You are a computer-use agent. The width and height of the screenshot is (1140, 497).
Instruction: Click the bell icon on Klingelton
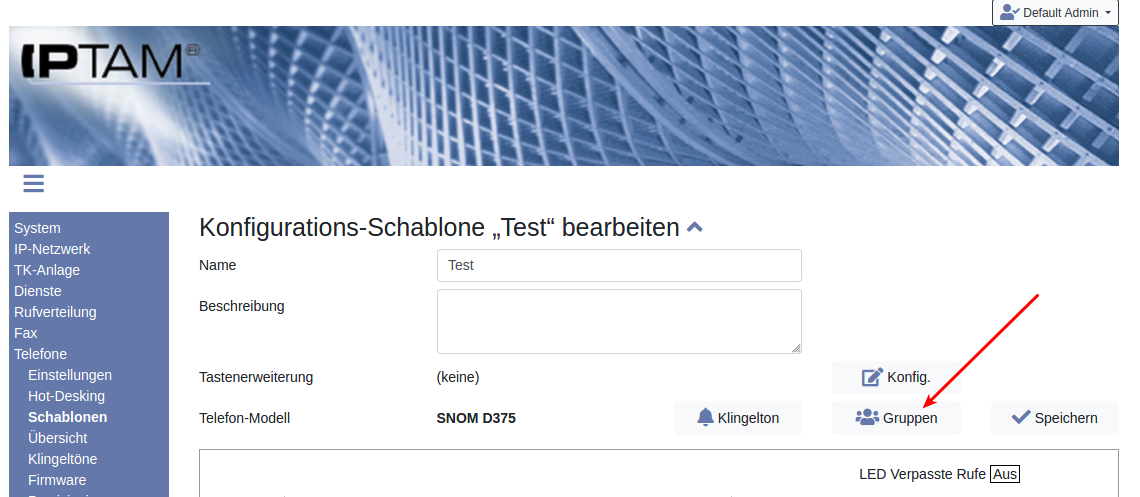click(x=706, y=418)
